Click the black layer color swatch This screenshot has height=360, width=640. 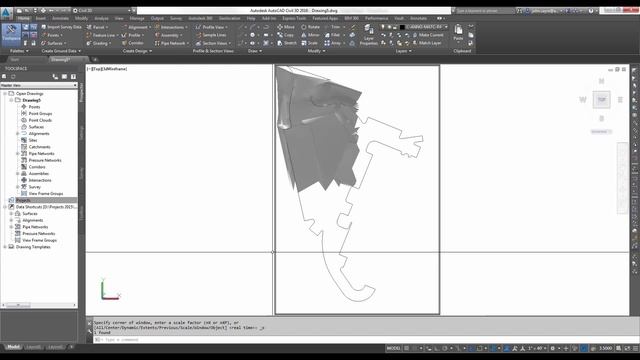pos(402,27)
